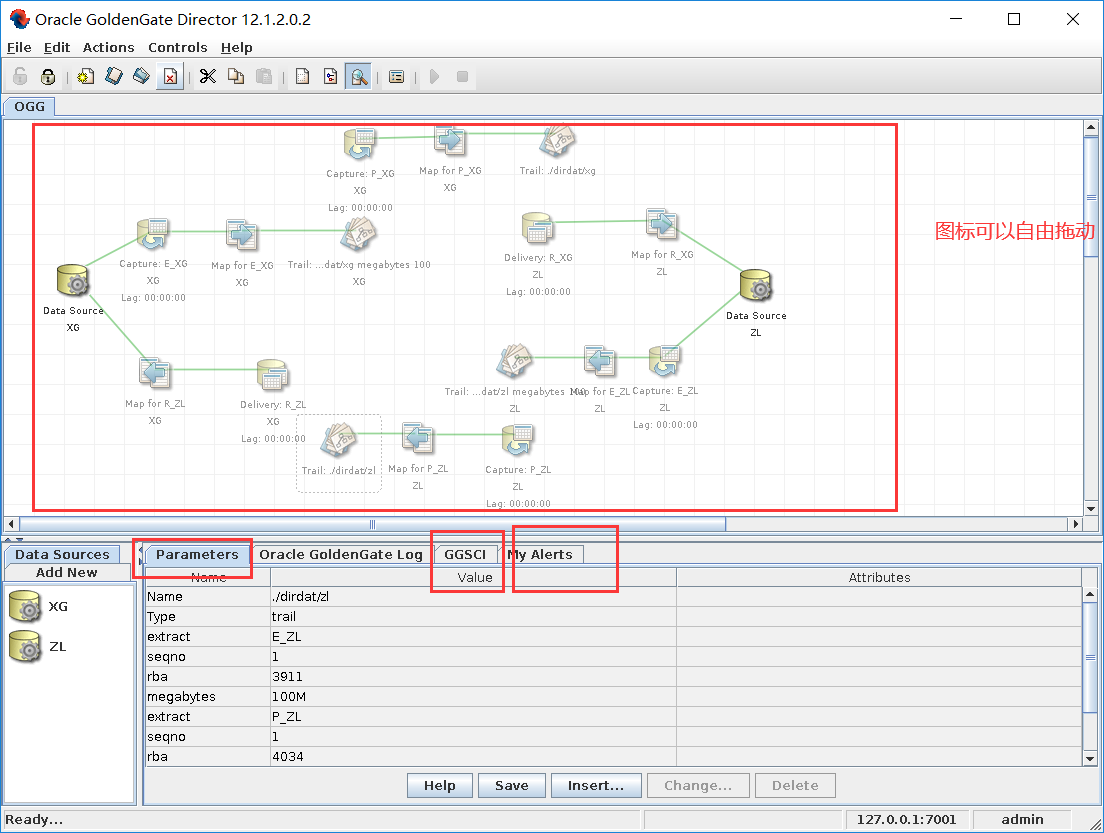Click the diagram layout toolbar icon

click(x=330, y=76)
